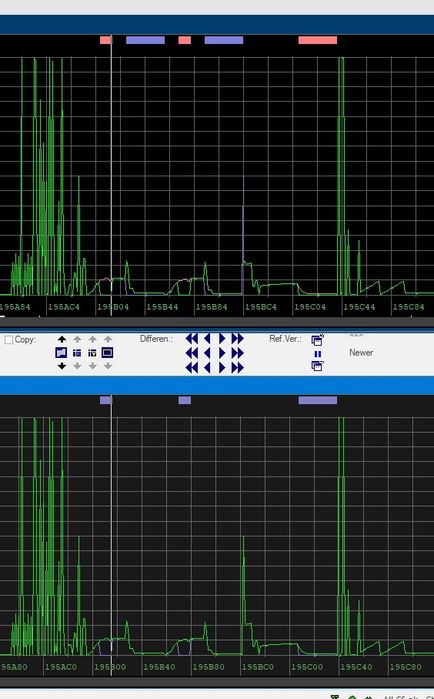Image resolution: width=434 pixels, height=699 pixels.
Task: Click the lower Ref.Ver. window icon
Action: [x=317, y=366]
